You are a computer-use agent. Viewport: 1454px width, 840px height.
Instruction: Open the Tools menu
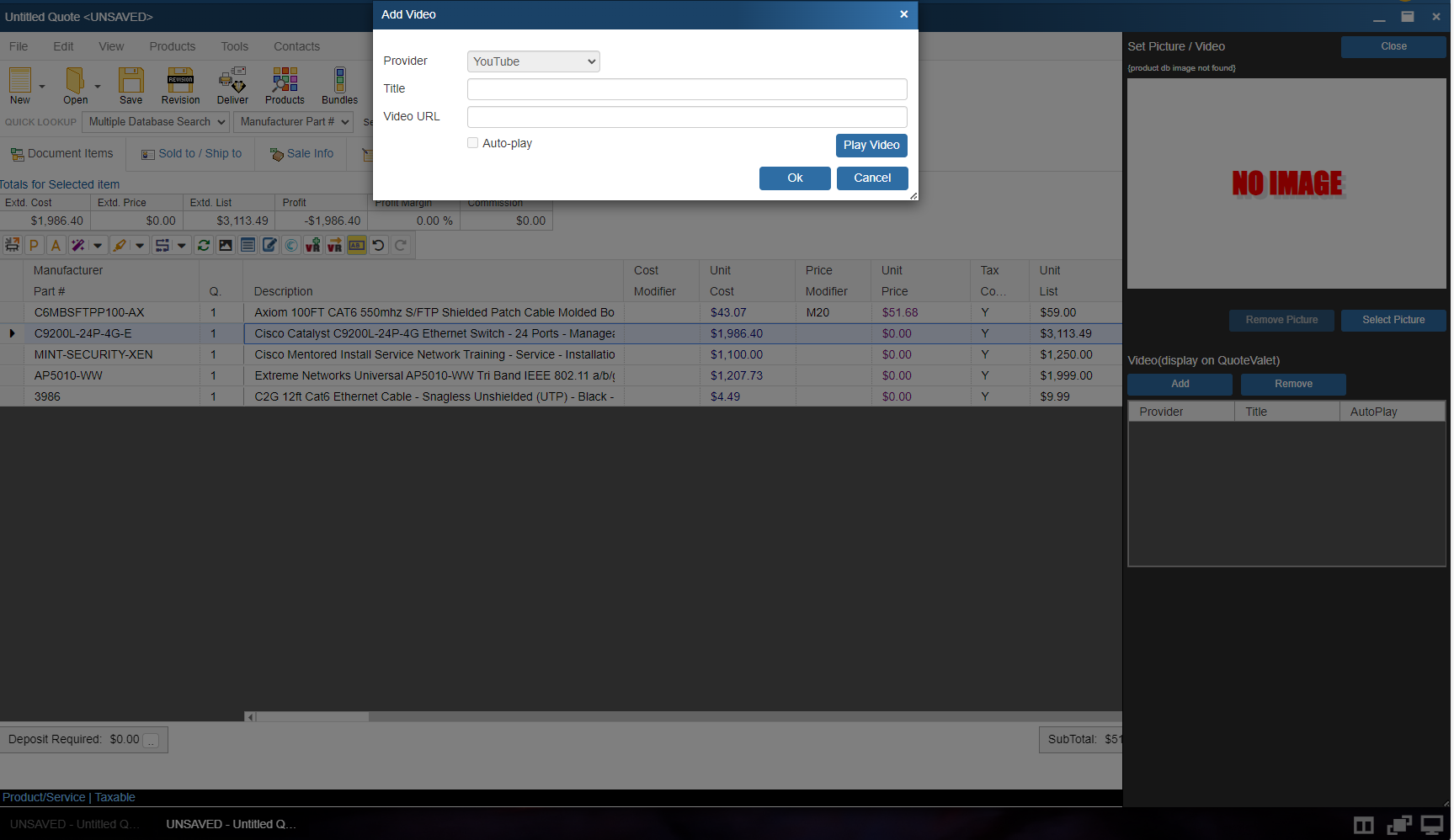pos(235,46)
